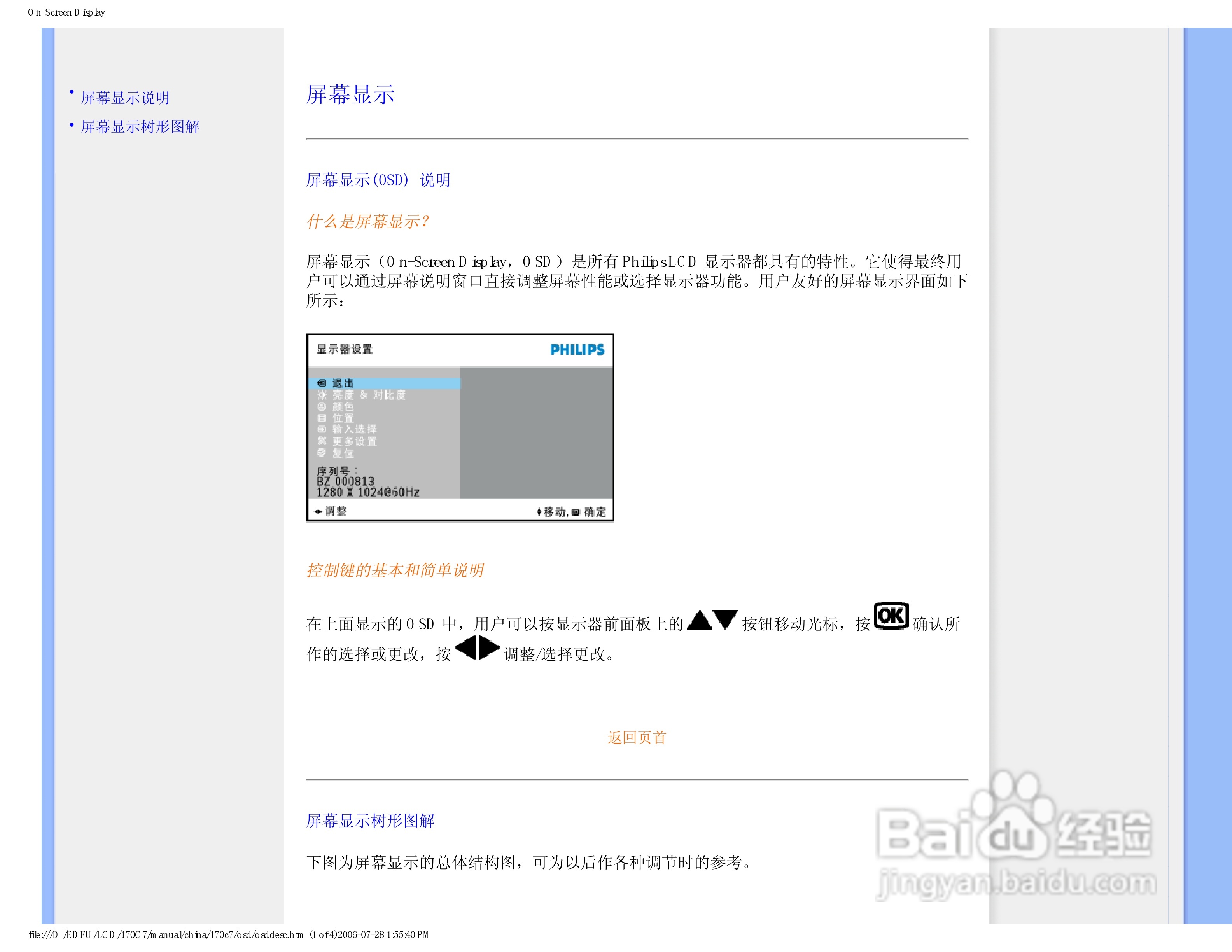Click the On-Screen Display header at top
Screen dimensions: 1232x952
[66, 12]
